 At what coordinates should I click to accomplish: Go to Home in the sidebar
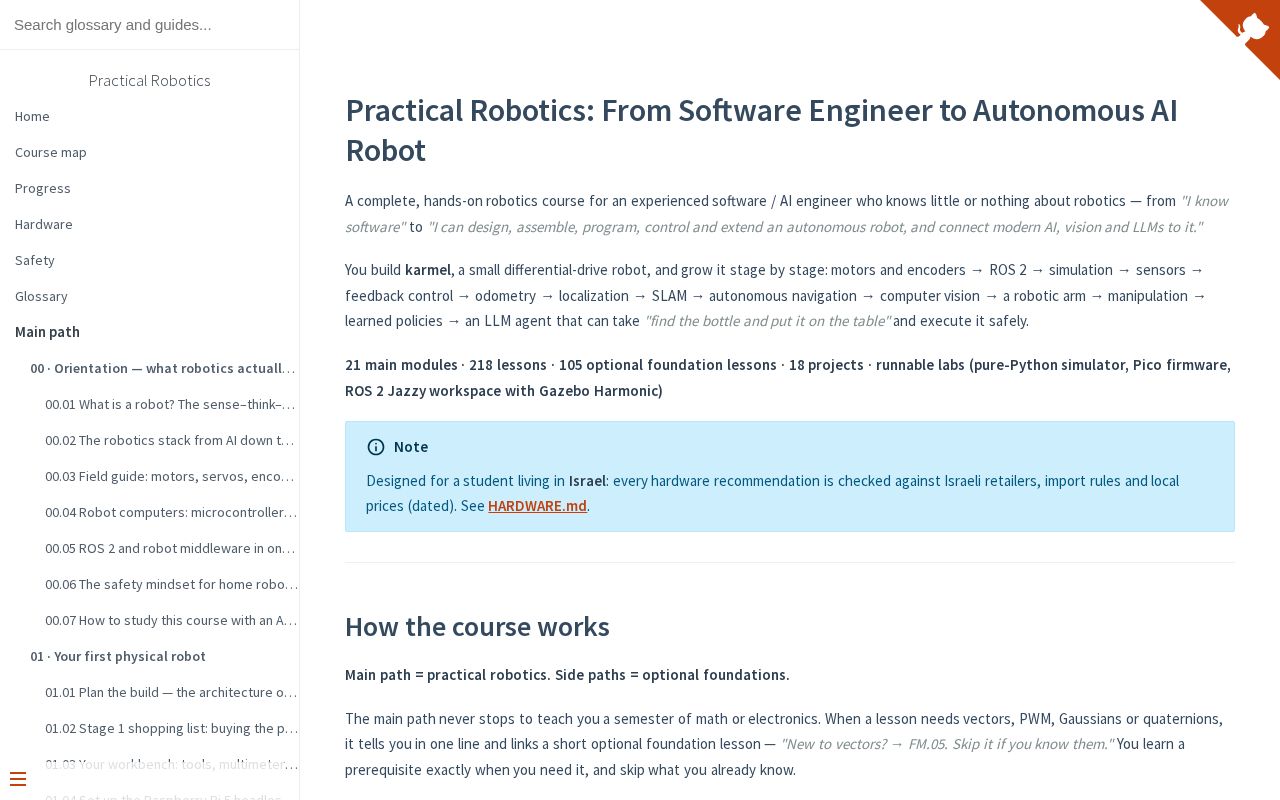pyautogui.click(x=32, y=116)
